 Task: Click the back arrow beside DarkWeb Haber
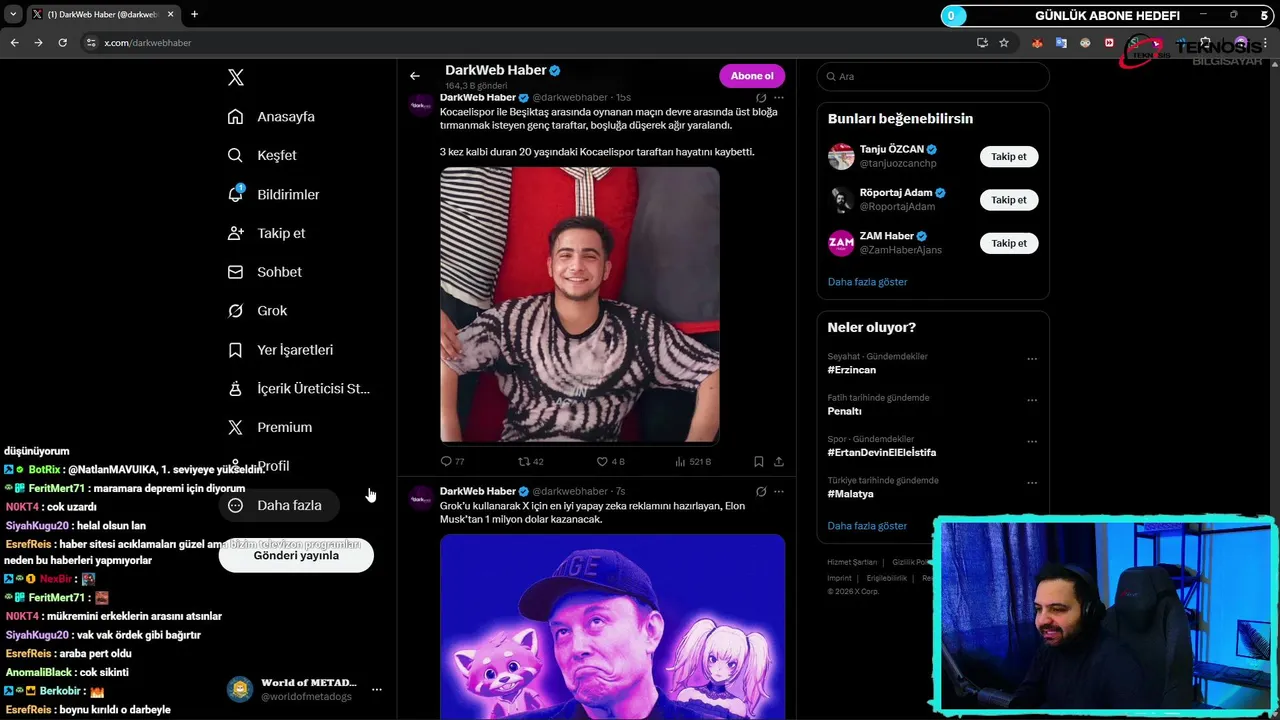415,76
